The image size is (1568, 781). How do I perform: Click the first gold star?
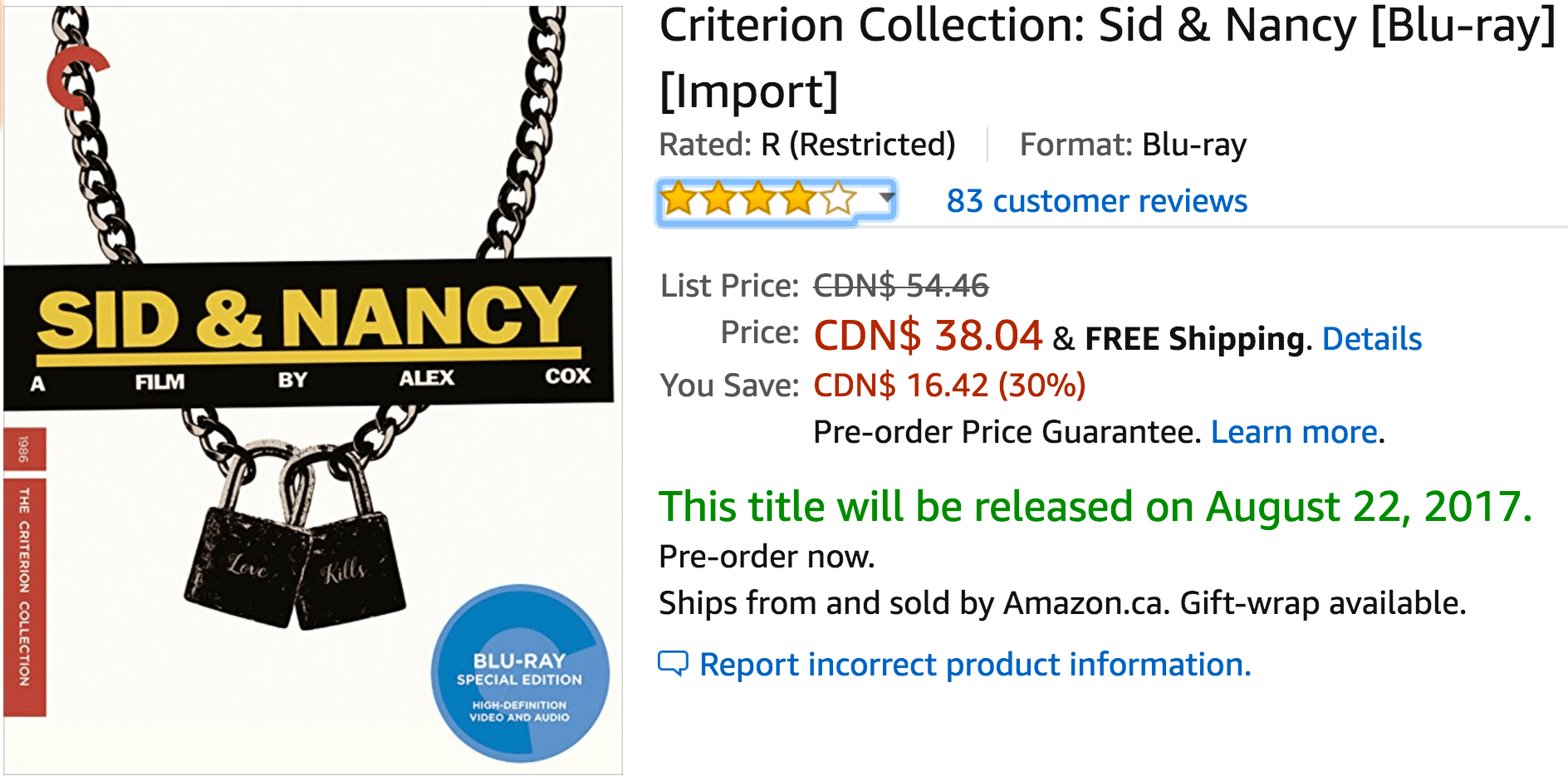[x=679, y=199]
